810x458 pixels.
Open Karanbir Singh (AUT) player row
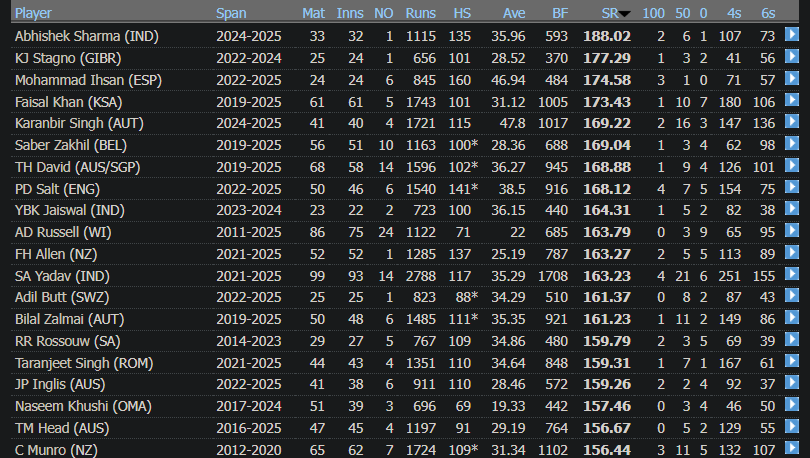(67, 123)
